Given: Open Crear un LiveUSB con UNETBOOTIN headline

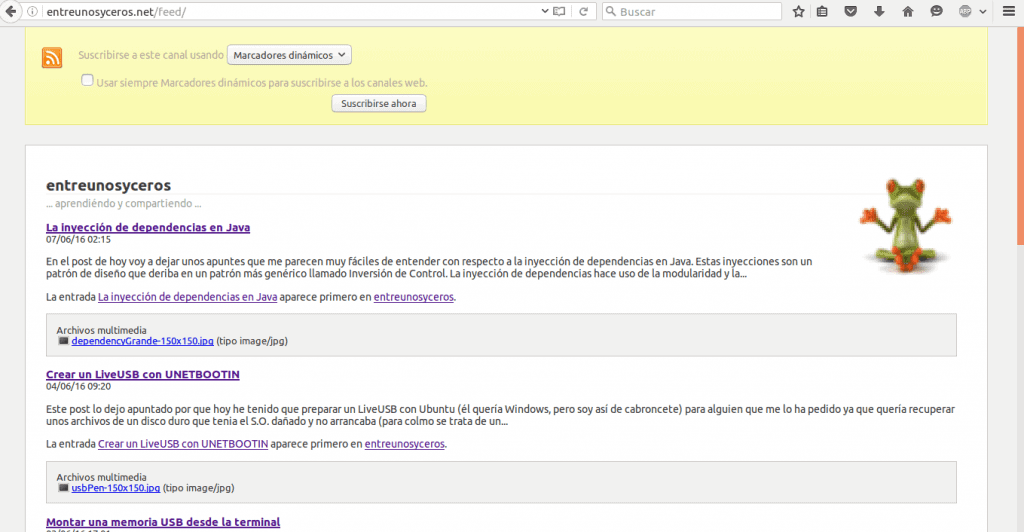Looking at the screenshot, I should pos(143,374).
